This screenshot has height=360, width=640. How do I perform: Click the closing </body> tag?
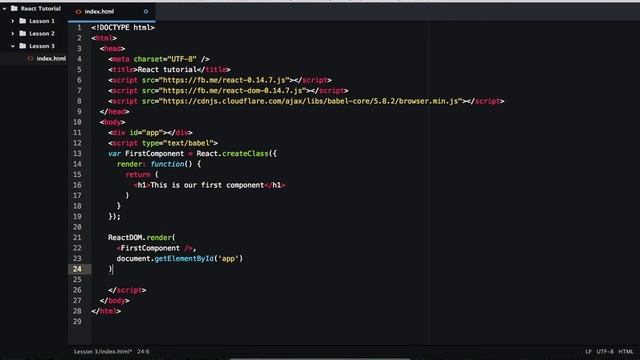click(x=114, y=301)
